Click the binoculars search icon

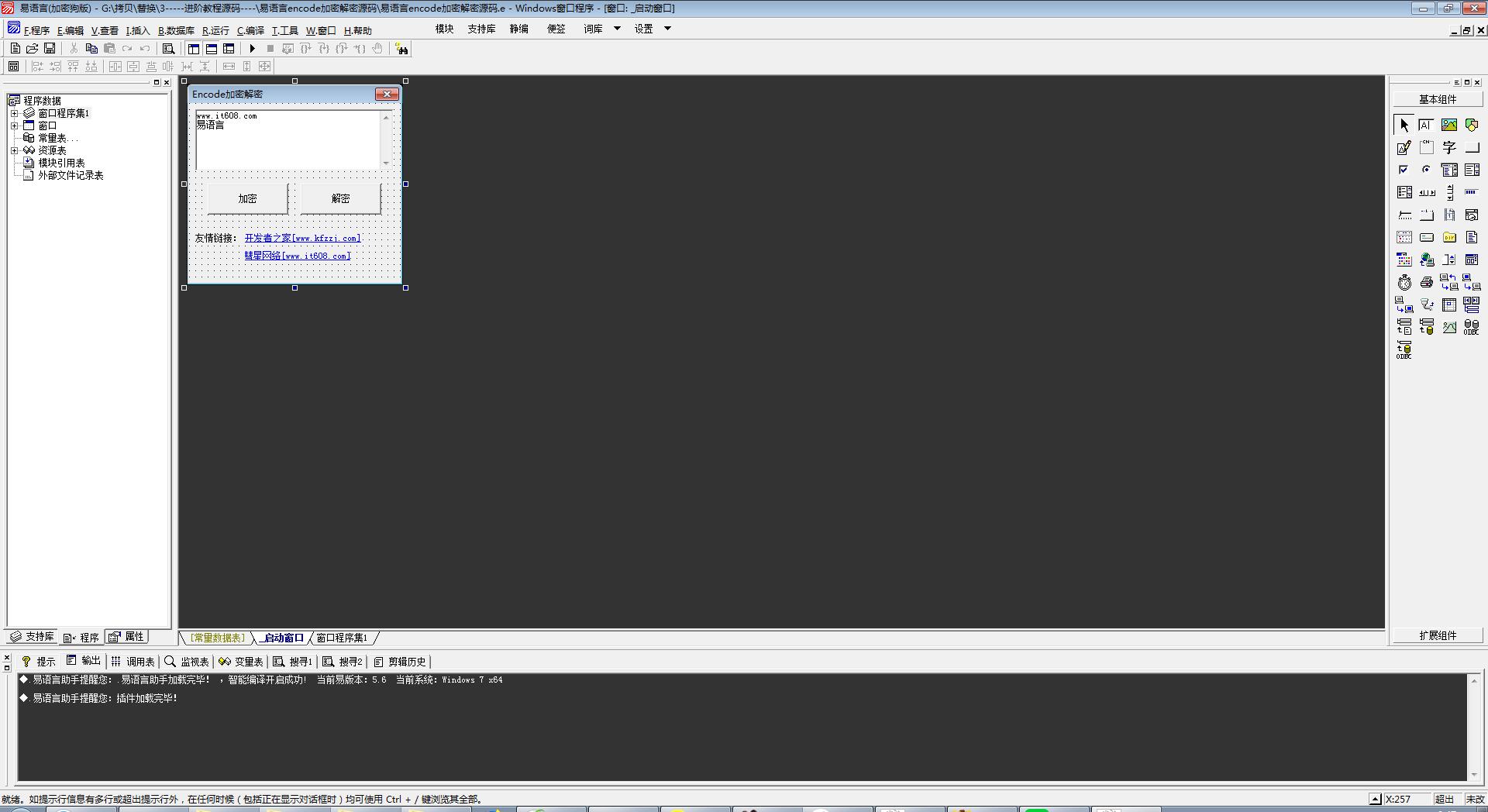point(401,49)
